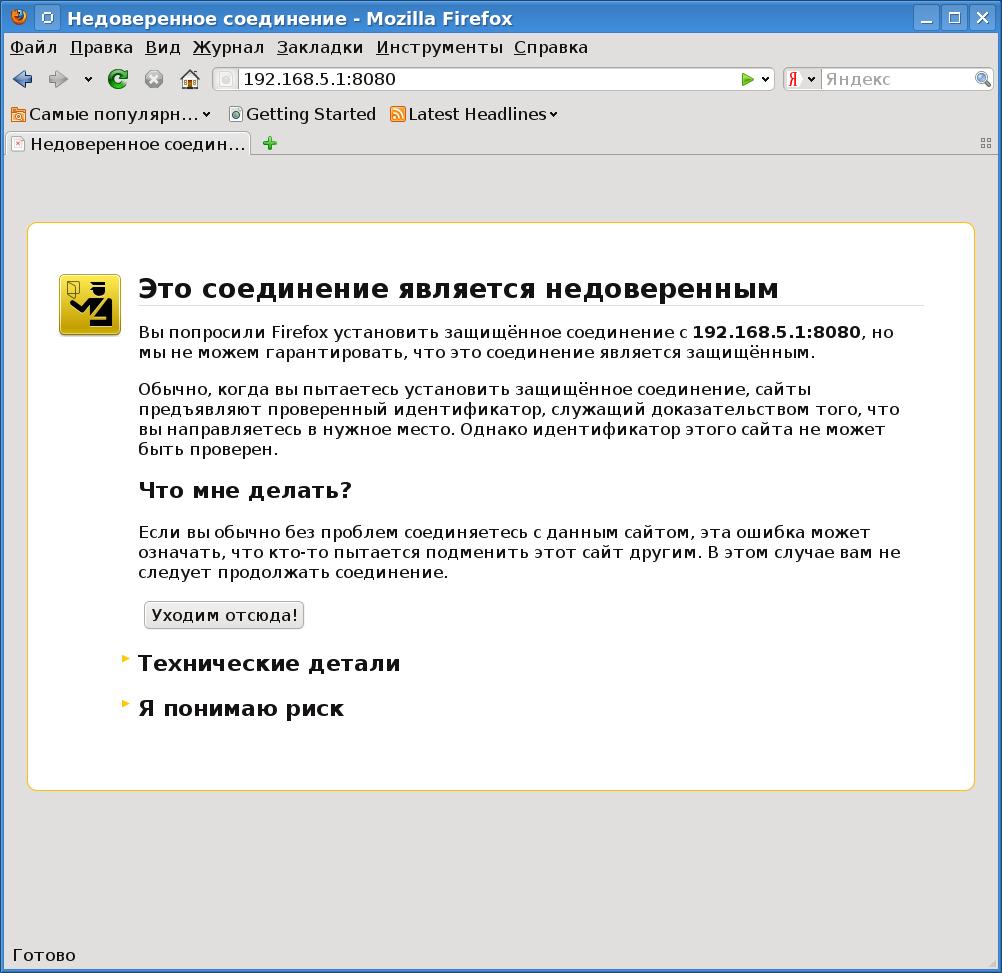
Task: Open the Инструменты menu
Action: point(439,47)
